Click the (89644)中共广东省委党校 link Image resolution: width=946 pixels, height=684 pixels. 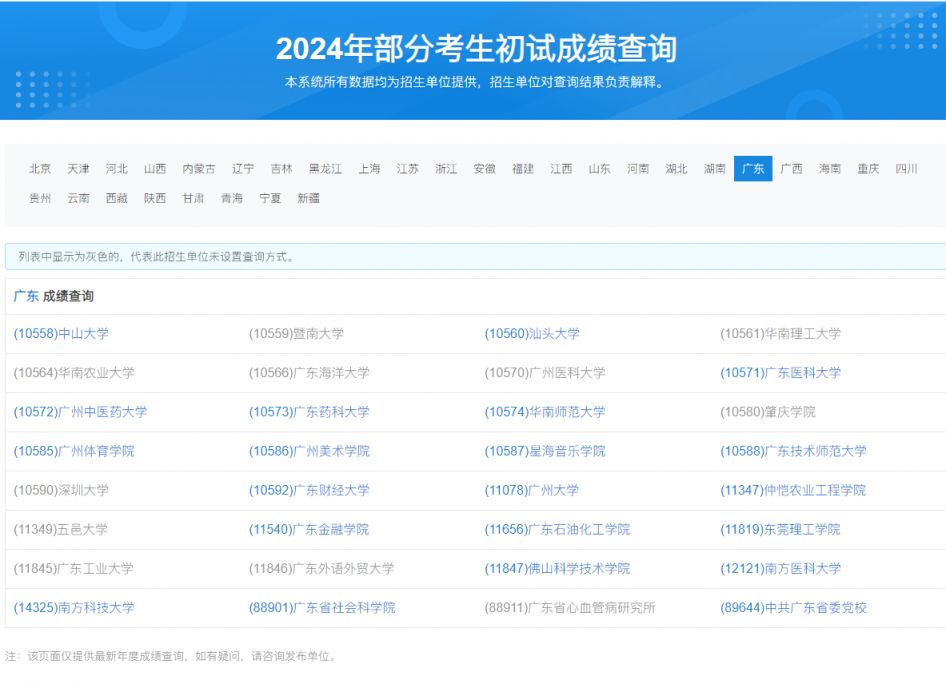pos(793,609)
